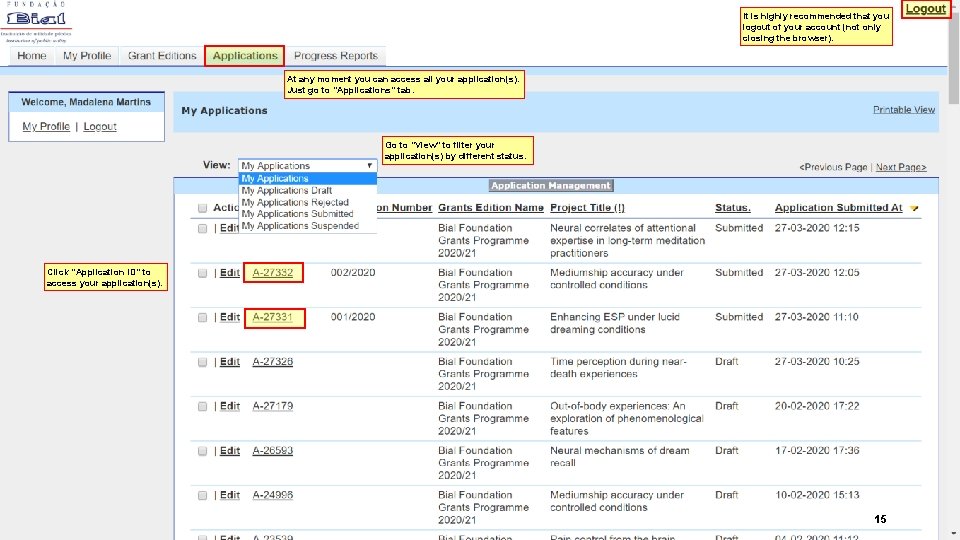Go to the Home tab
The height and width of the screenshot is (540, 960).
tap(32, 56)
